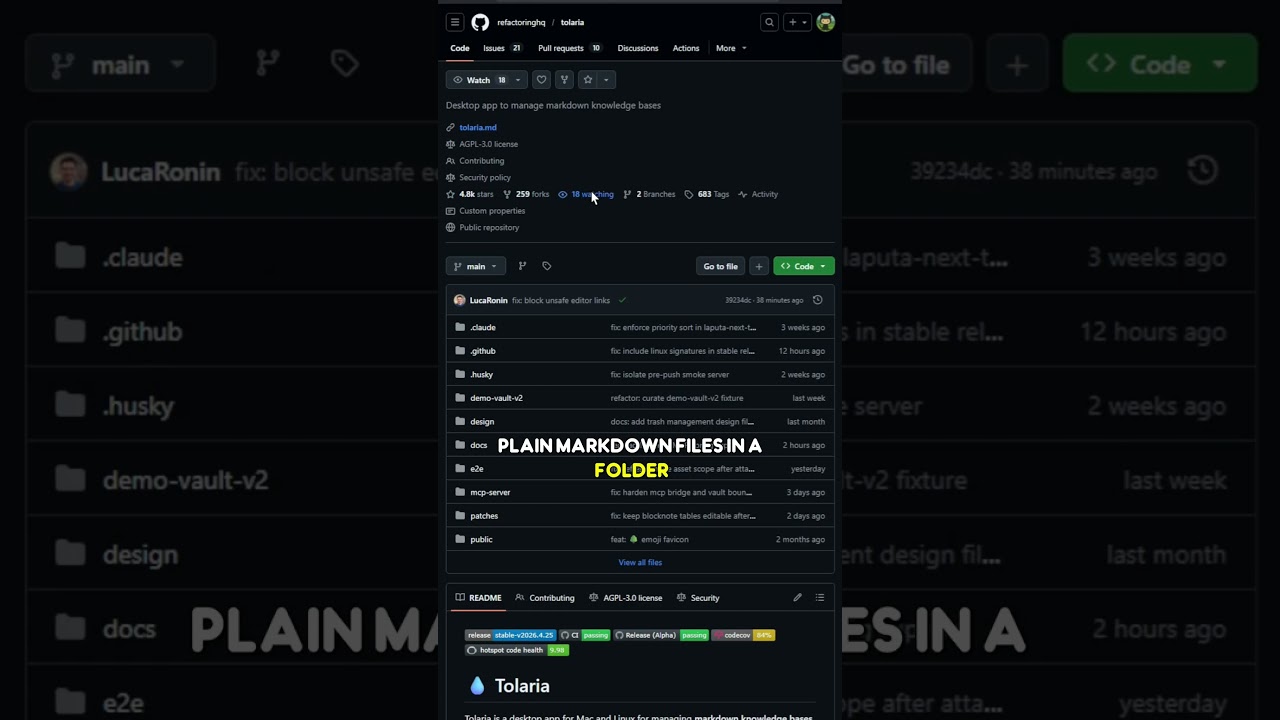View the 4.8k stars link
Image resolution: width=1280 pixels, height=720 pixels.
click(470, 194)
